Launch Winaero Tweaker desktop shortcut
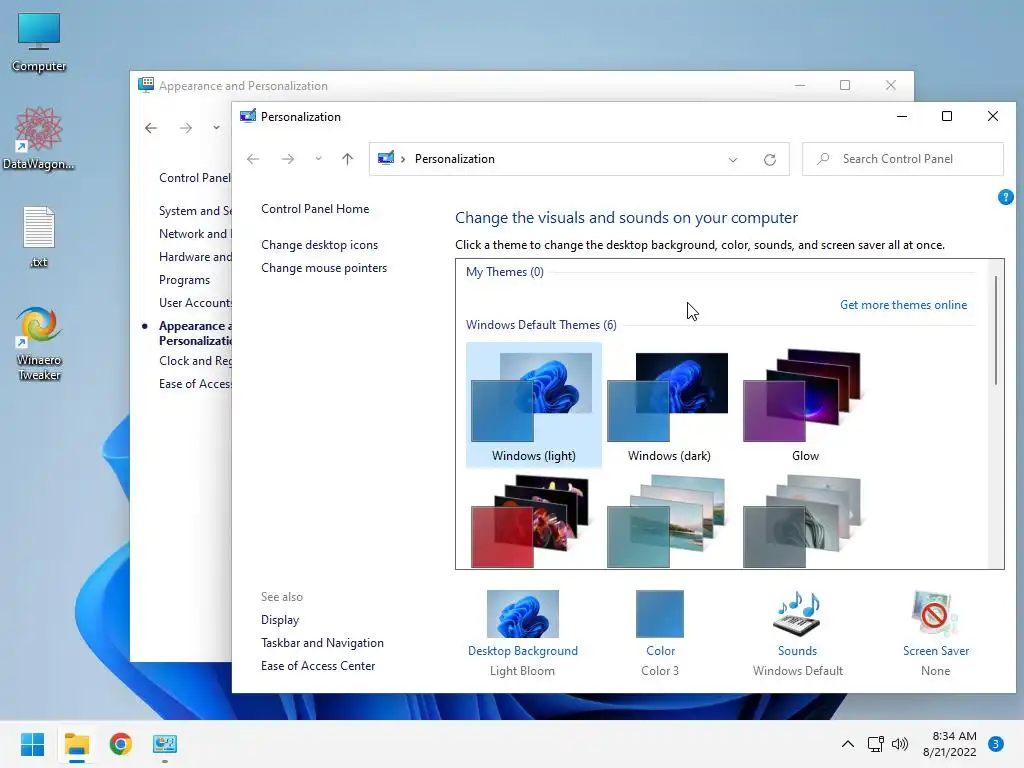The image size is (1024, 768). click(x=39, y=344)
